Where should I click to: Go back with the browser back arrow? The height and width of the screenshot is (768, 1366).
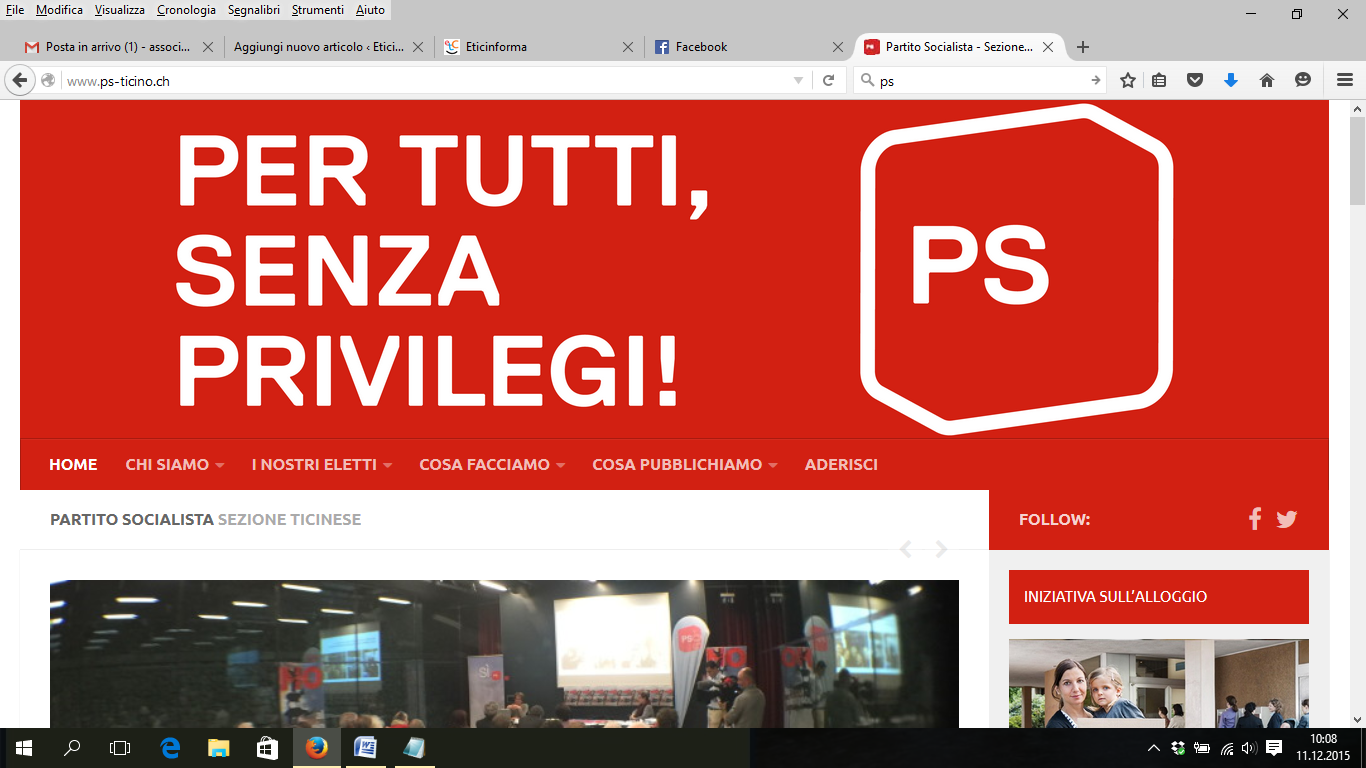coord(20,80)
